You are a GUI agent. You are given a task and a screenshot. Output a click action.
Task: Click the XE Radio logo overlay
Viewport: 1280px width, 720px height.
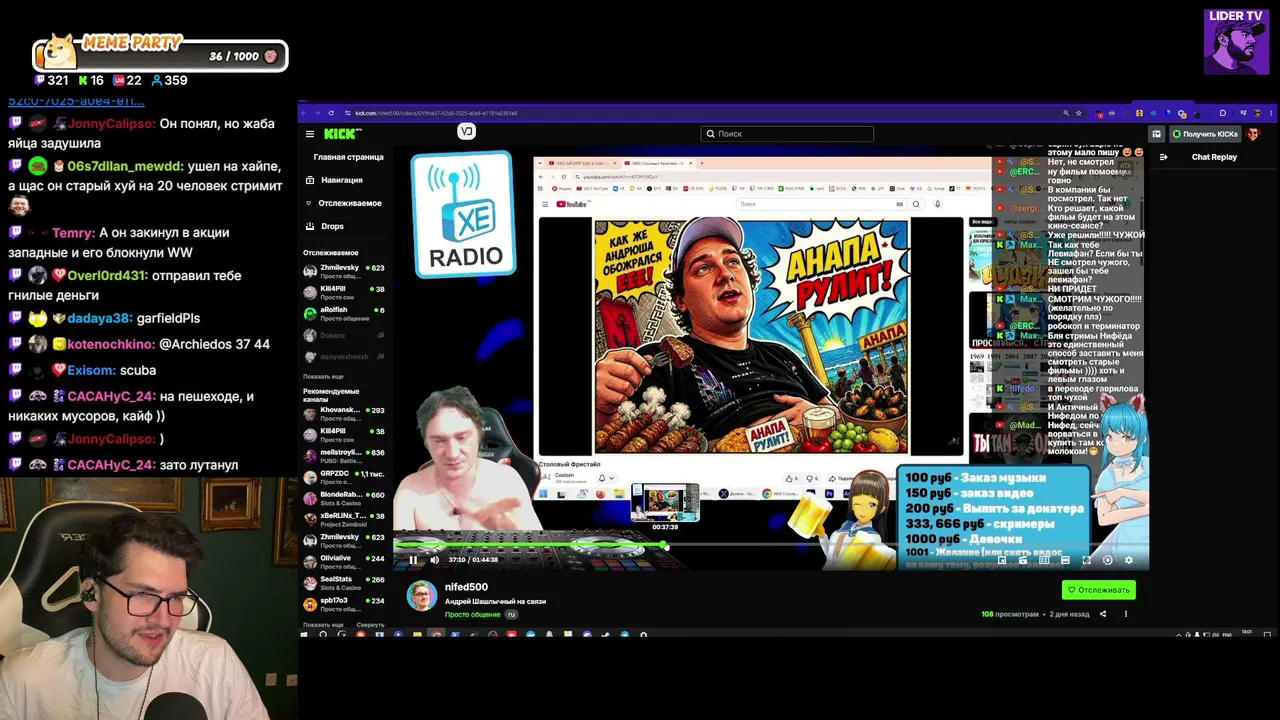[x=464, y=214]
